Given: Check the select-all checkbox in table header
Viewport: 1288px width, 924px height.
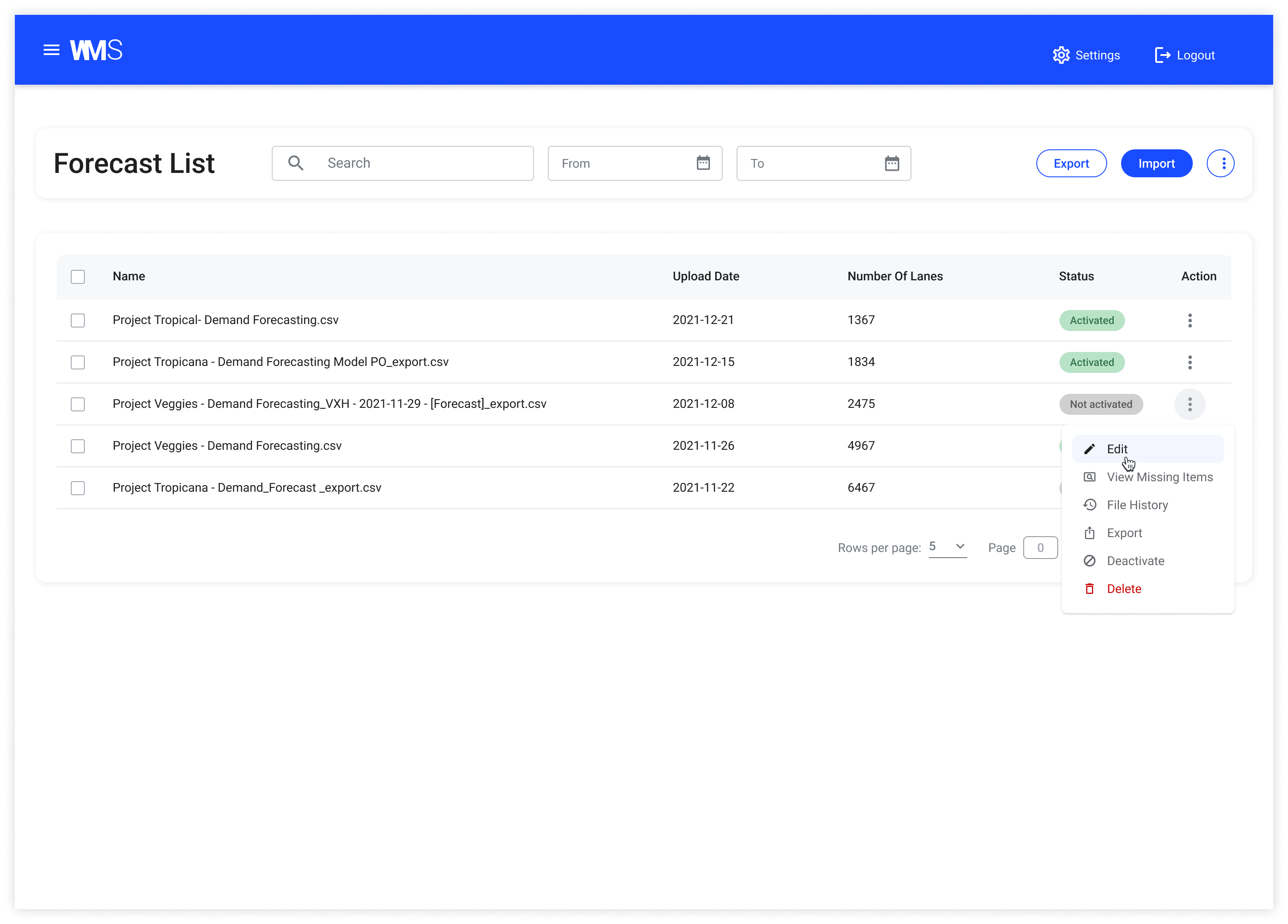Looking at the screenshot, I should click(x=78, y=277).
